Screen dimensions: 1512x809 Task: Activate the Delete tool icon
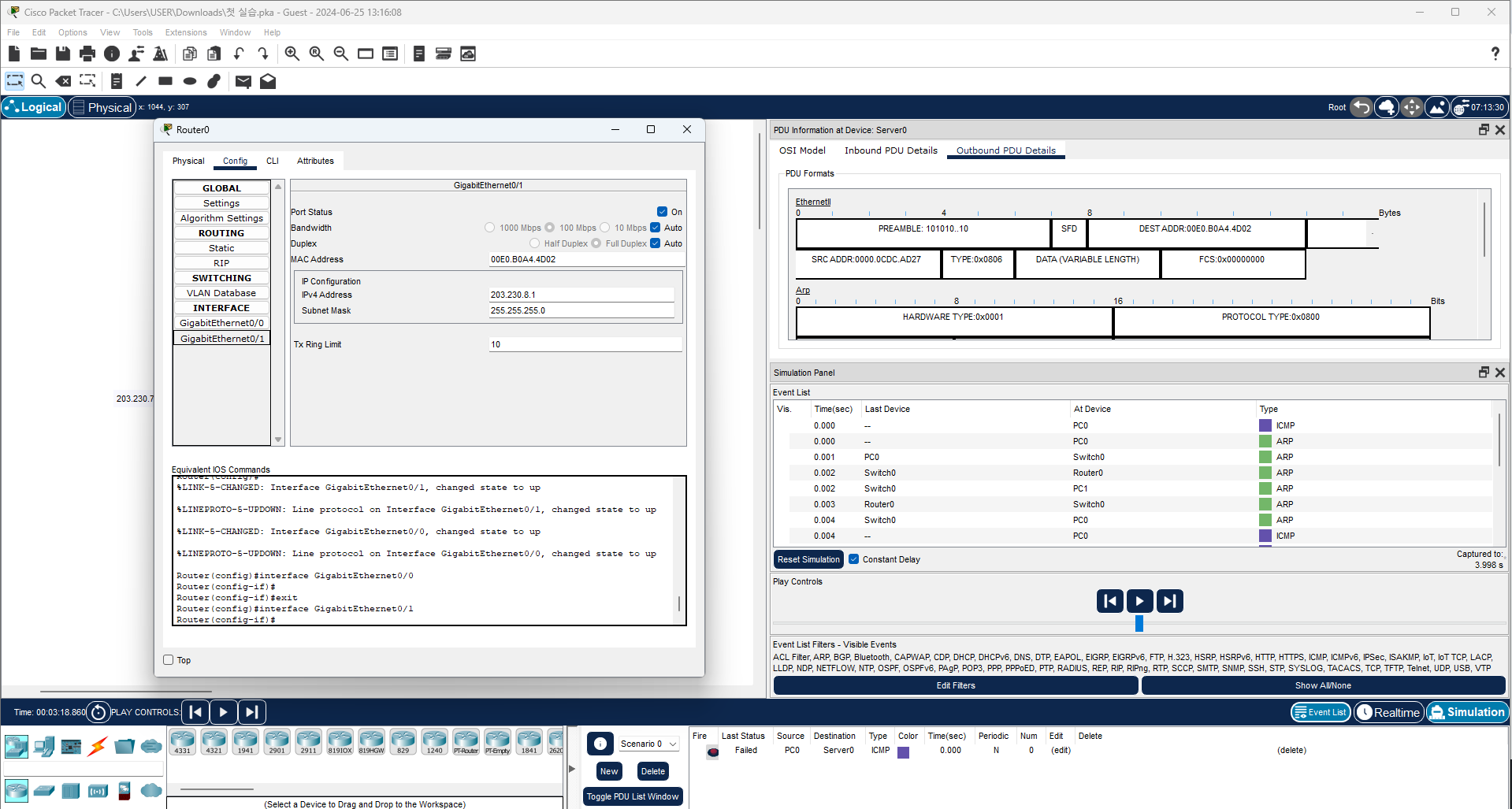[63, 81]
